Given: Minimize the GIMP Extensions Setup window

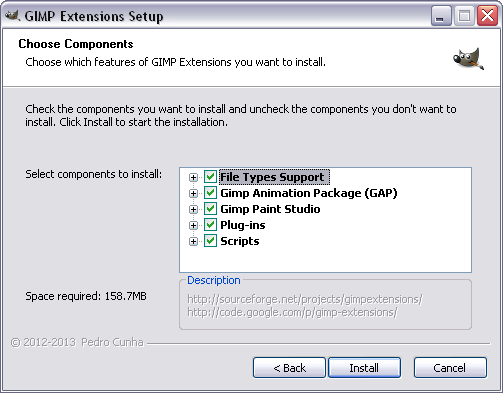Looking at the screenshot, I should (441, 16).
